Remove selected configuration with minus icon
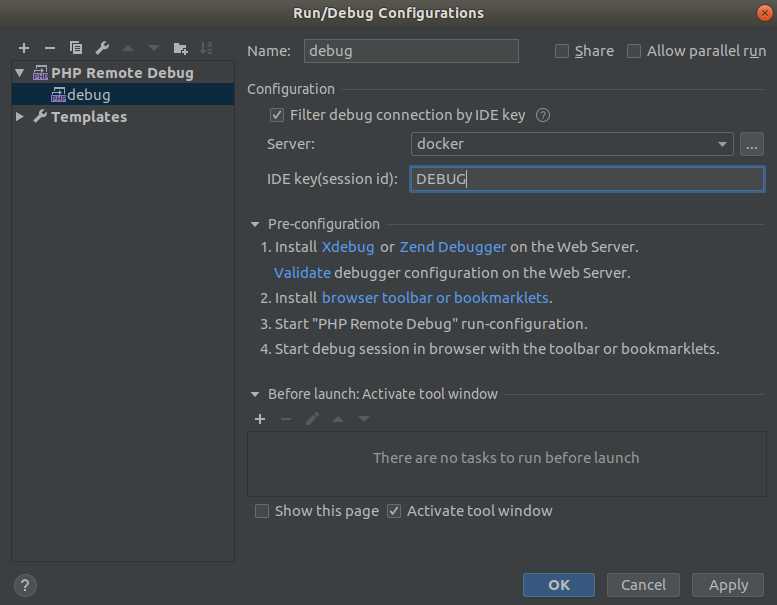The height and width of the screenshot is (605, 777). click(50, 48)
